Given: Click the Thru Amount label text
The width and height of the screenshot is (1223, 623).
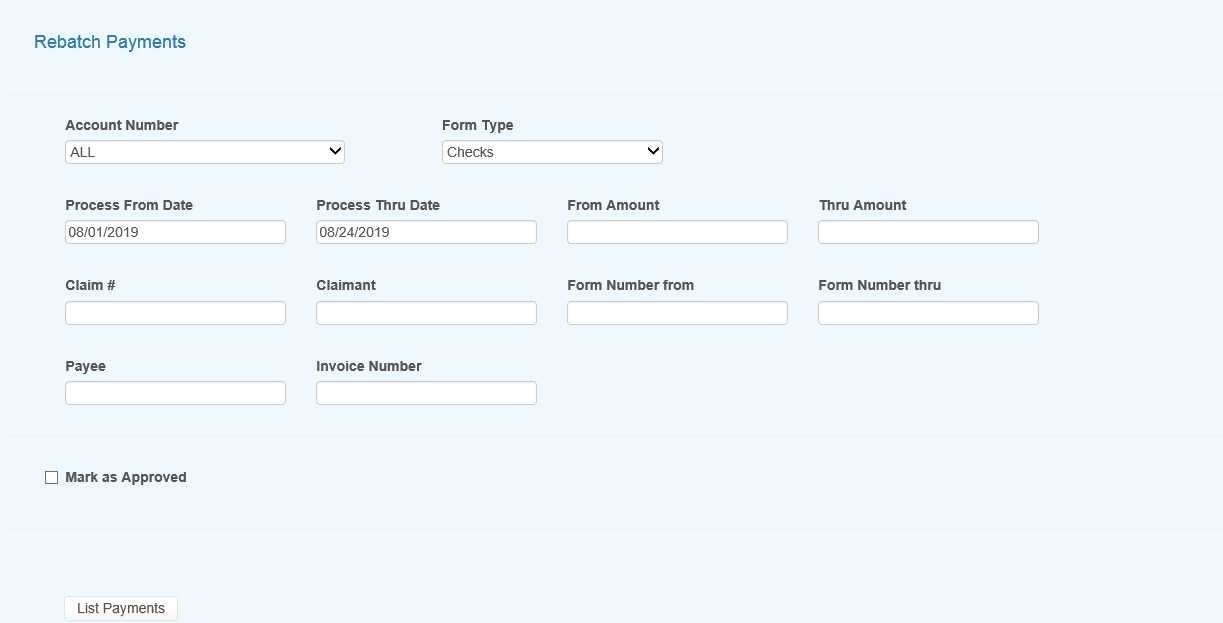Looking at the screenshot, I should pos(862,205).
